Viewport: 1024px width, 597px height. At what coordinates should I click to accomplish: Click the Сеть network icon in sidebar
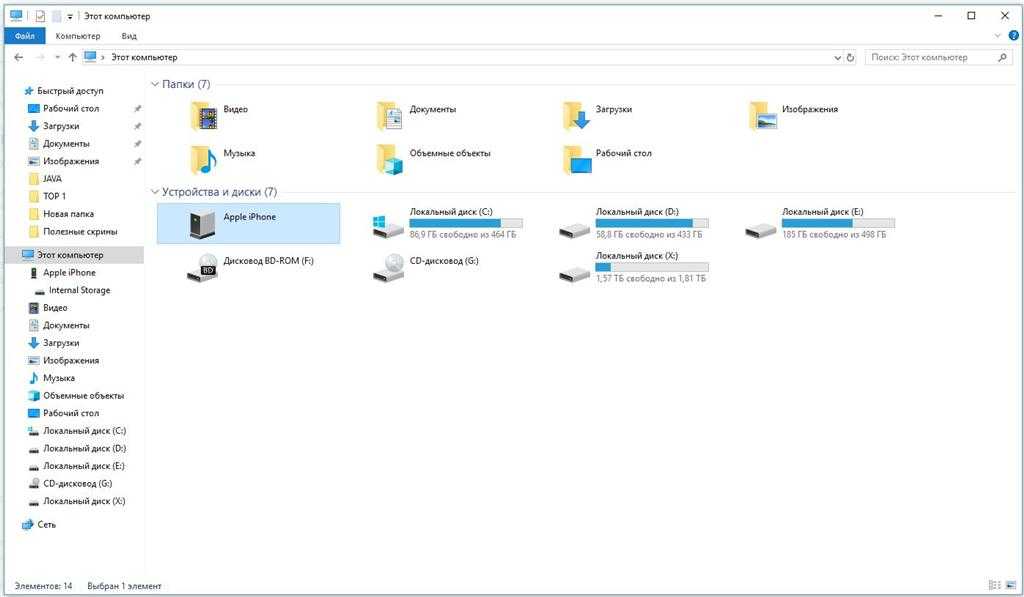27,524
